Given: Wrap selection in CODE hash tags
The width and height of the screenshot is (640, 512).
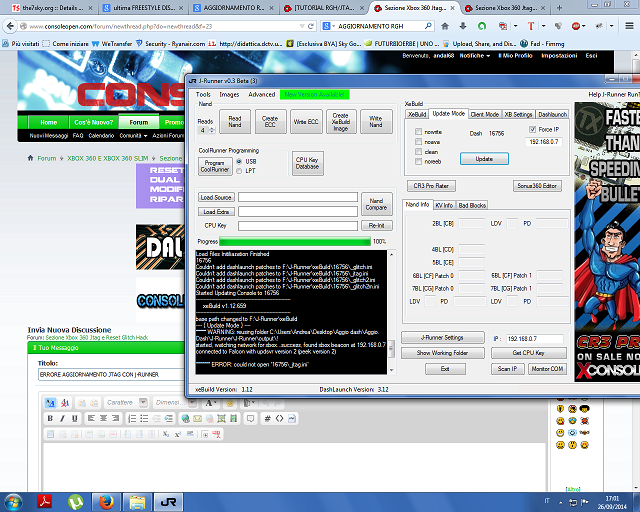Looking at the screenshot, I should (x=267, y=419).
